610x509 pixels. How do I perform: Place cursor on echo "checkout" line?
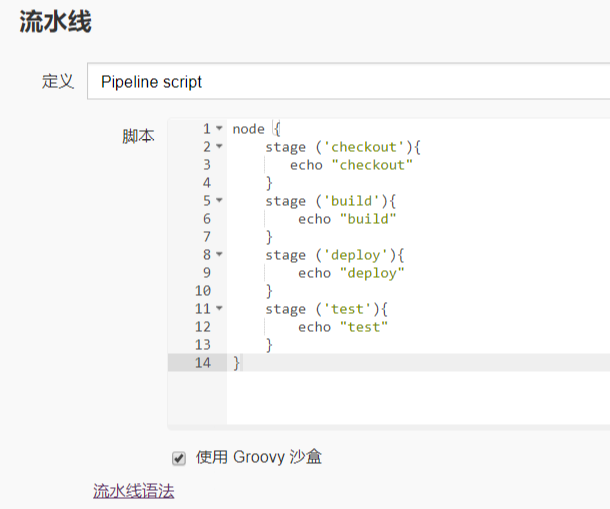(351, 165)
